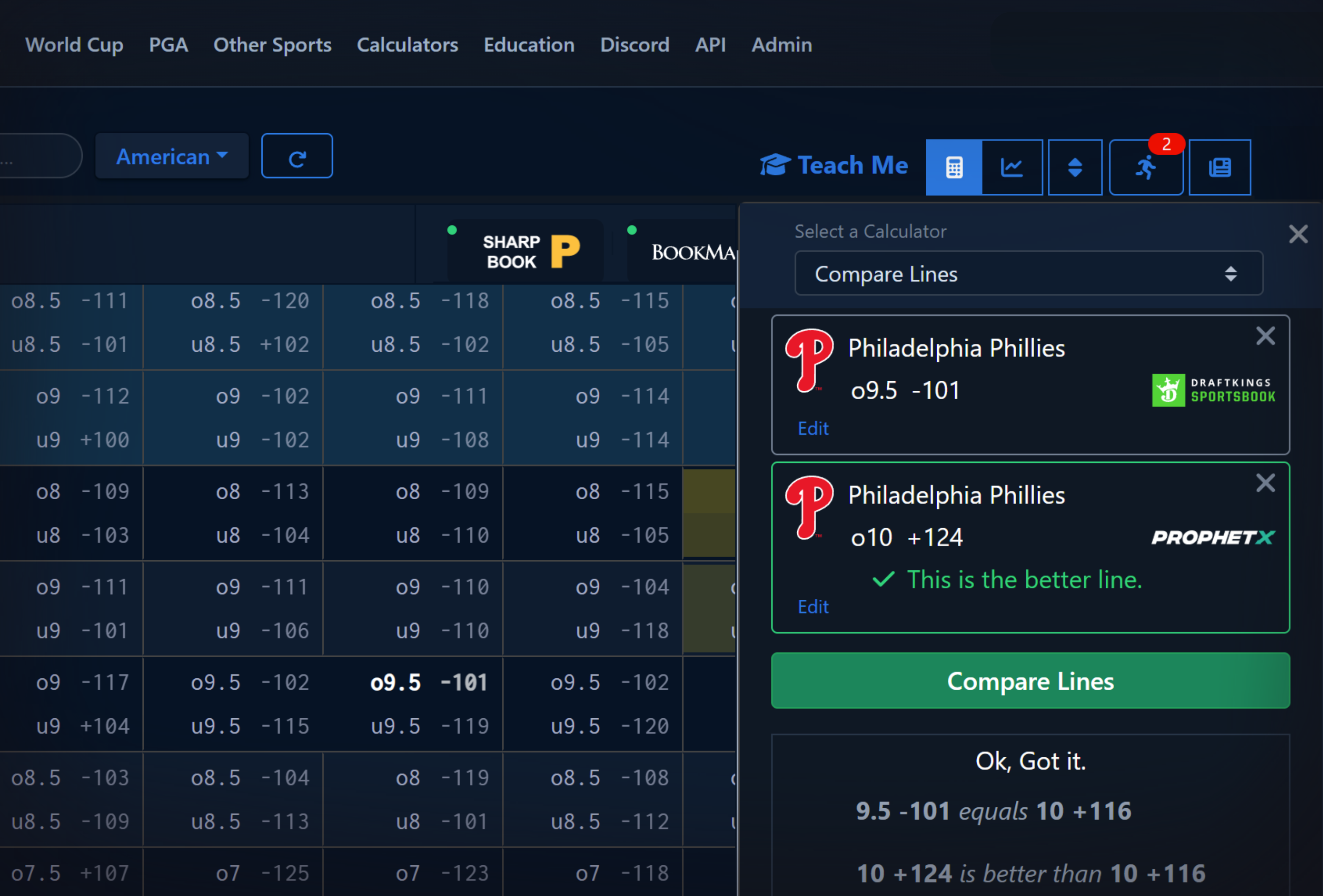Open the American odds format dropdown
The height and width of the screenshot is (896, 1323).
pos(172,156)
